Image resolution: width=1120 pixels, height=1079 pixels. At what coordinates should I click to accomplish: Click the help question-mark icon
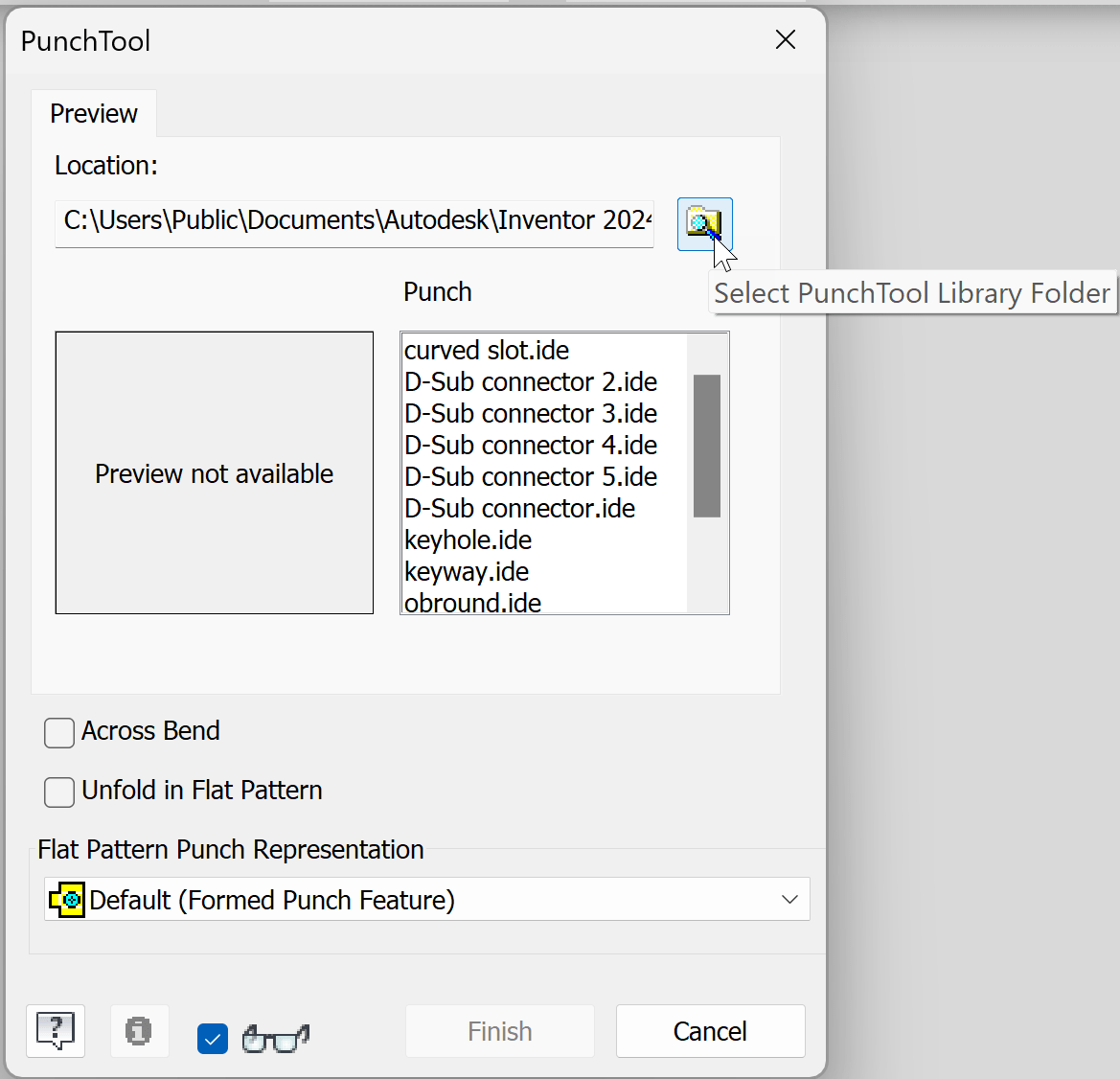(x=55, y=1031)
